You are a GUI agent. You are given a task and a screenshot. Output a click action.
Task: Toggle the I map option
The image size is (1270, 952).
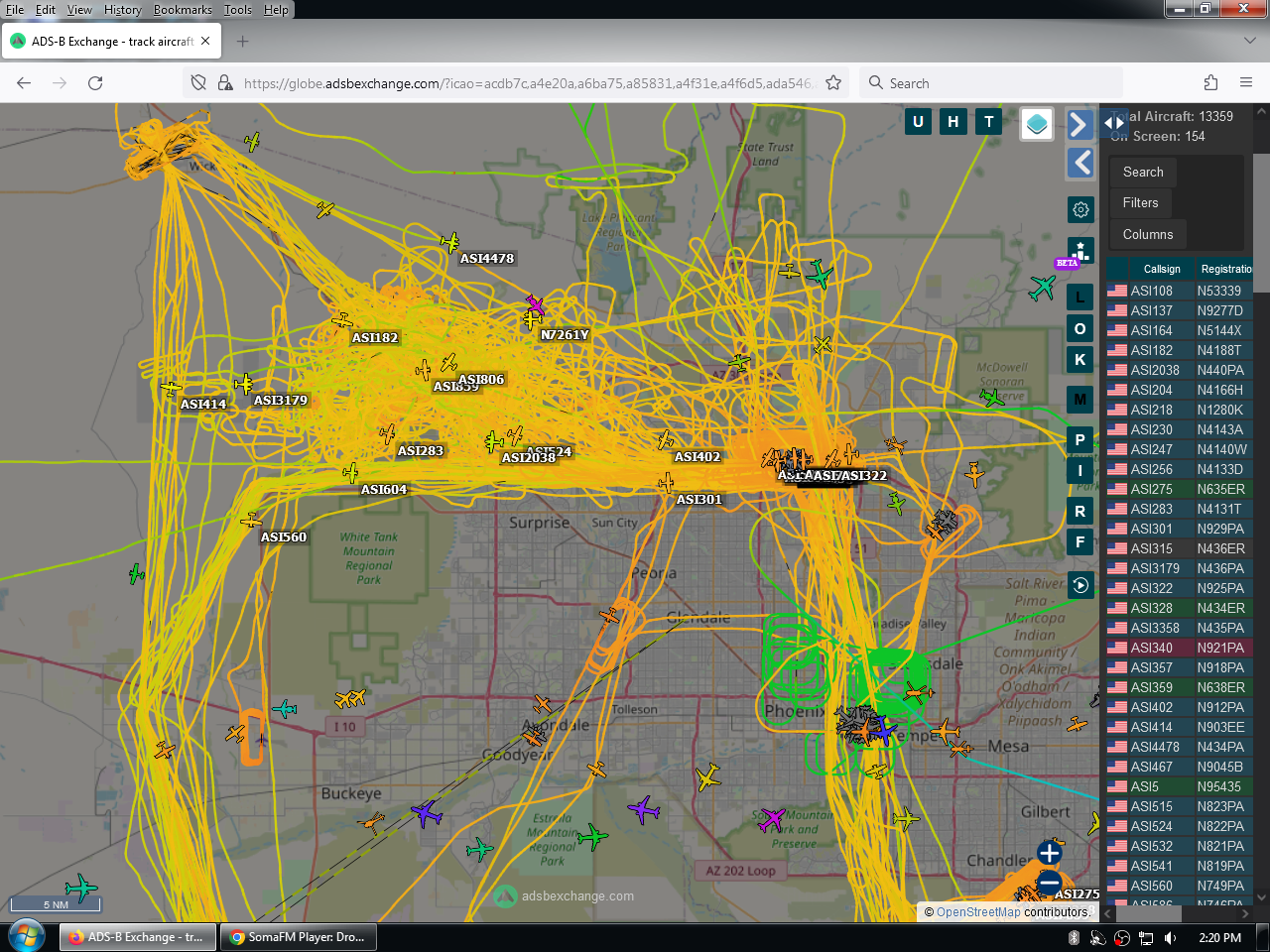[x=1080, y=470]
